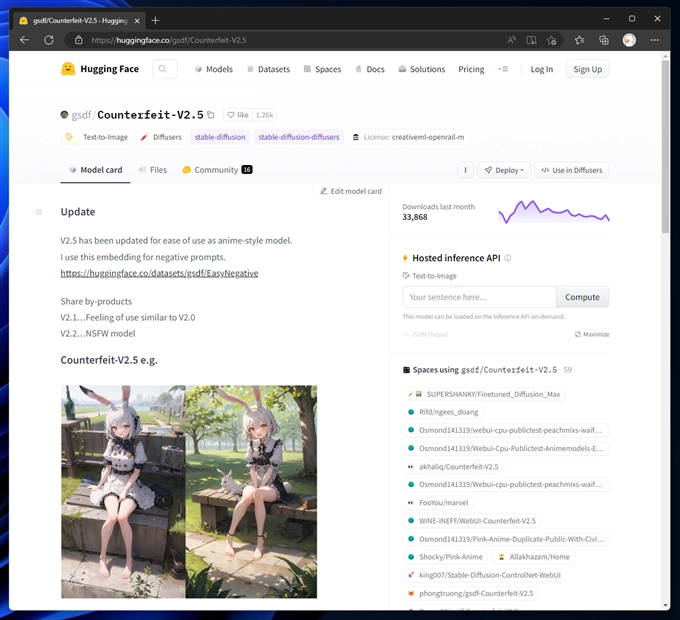Open the three-dot more options button
This screenshot has width=680, height=620.
coord(465,170)
